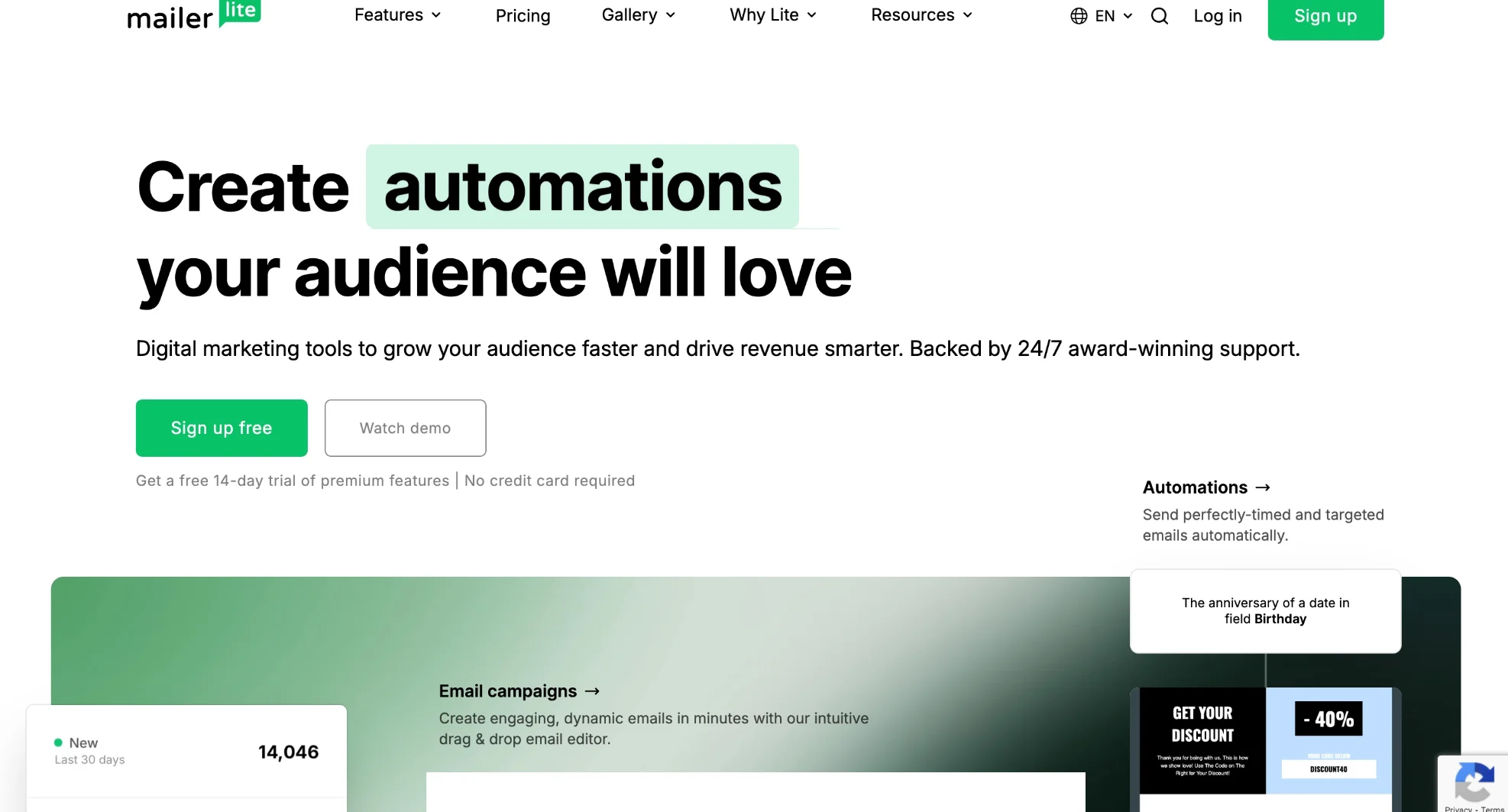Screen dimensions: 1508x812
Task: Click Log in in the header
Action: coord(1218,15)
